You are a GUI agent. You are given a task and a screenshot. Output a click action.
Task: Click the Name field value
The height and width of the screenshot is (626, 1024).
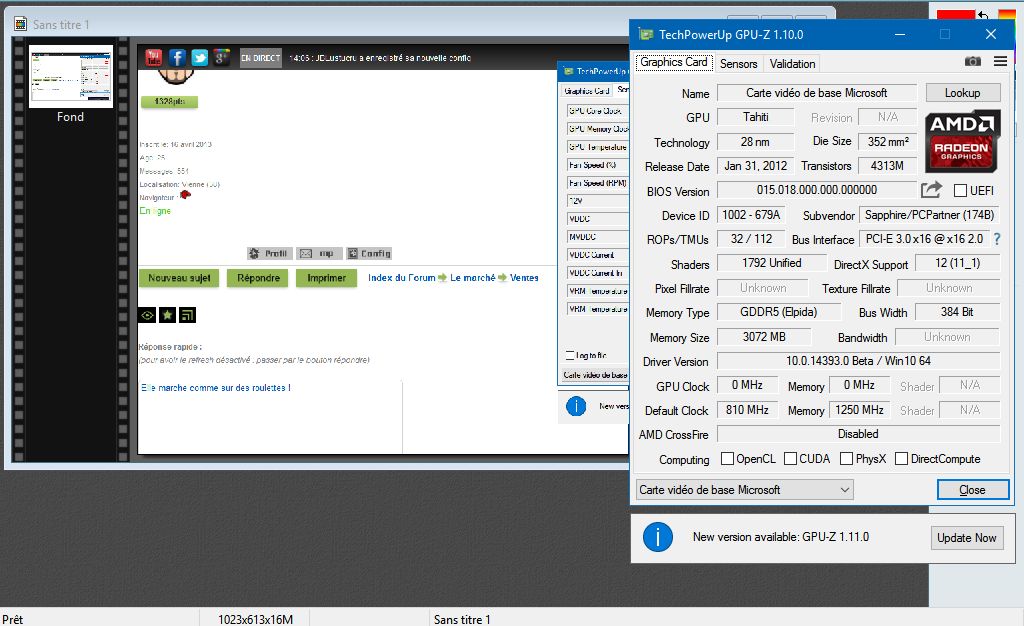pyautogui.click(x=816, y=93)
